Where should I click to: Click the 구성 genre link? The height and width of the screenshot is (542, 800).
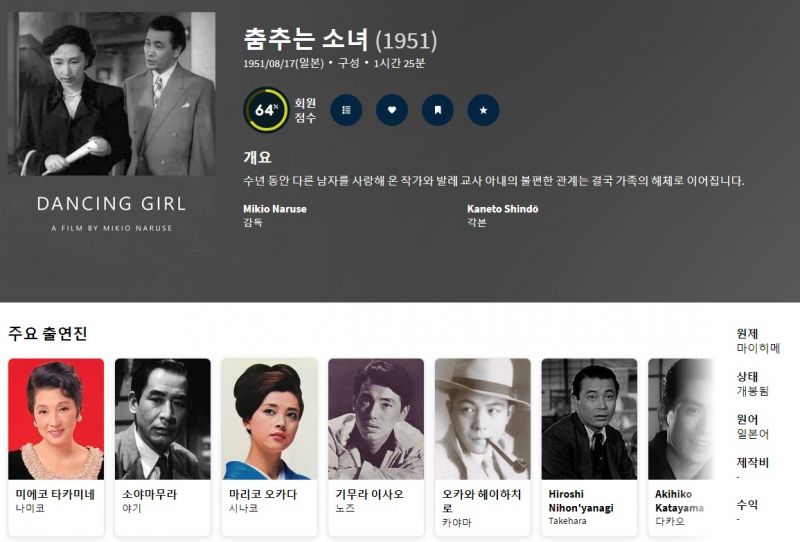pyautogui.click(x=349, y=63)
